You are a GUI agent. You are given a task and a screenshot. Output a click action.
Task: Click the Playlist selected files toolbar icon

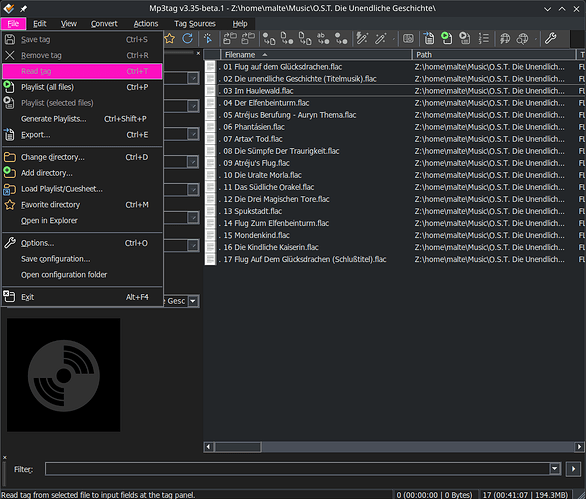click(465, 38)
